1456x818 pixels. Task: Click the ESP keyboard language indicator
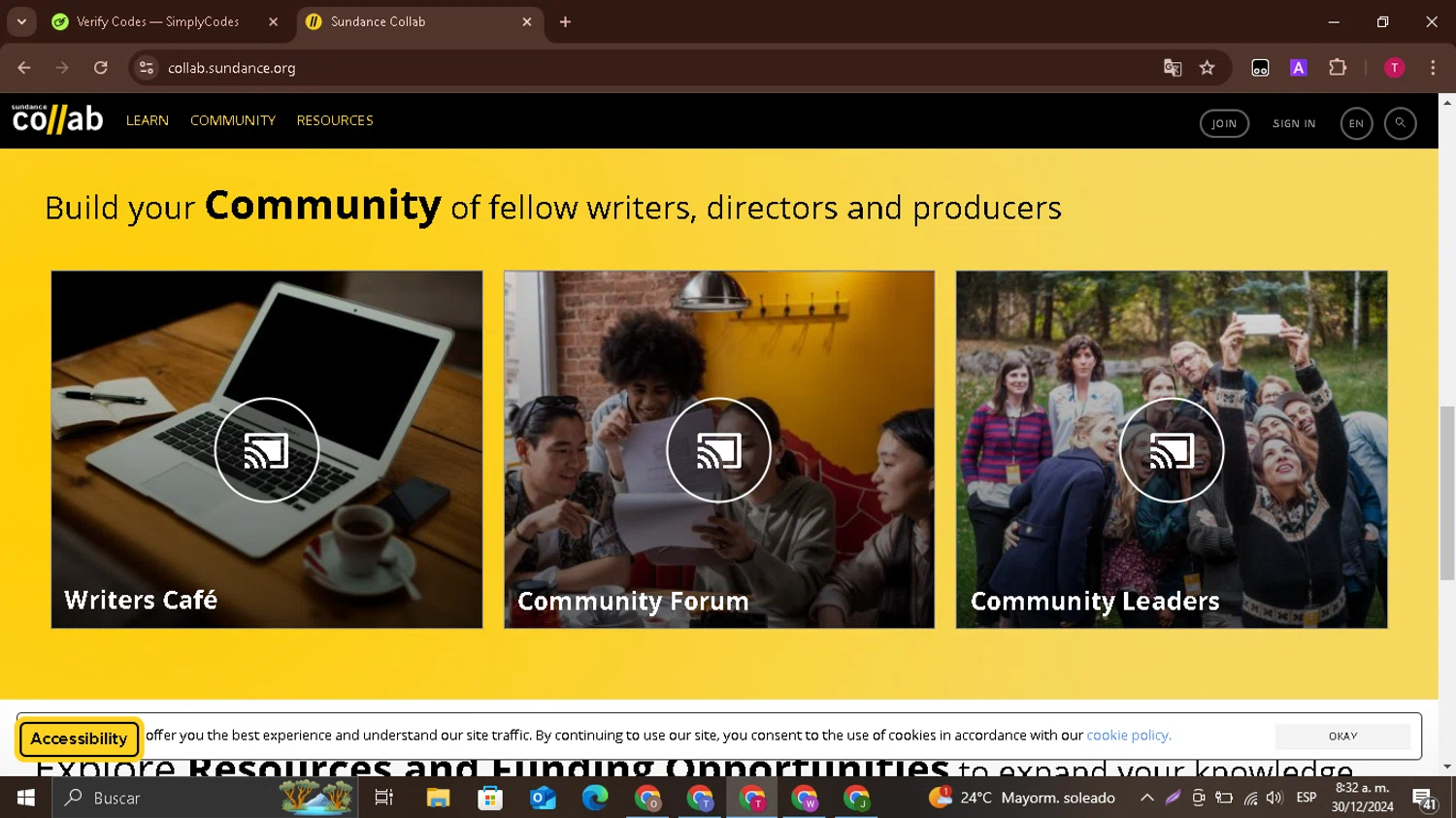[x=1307, y=798]
